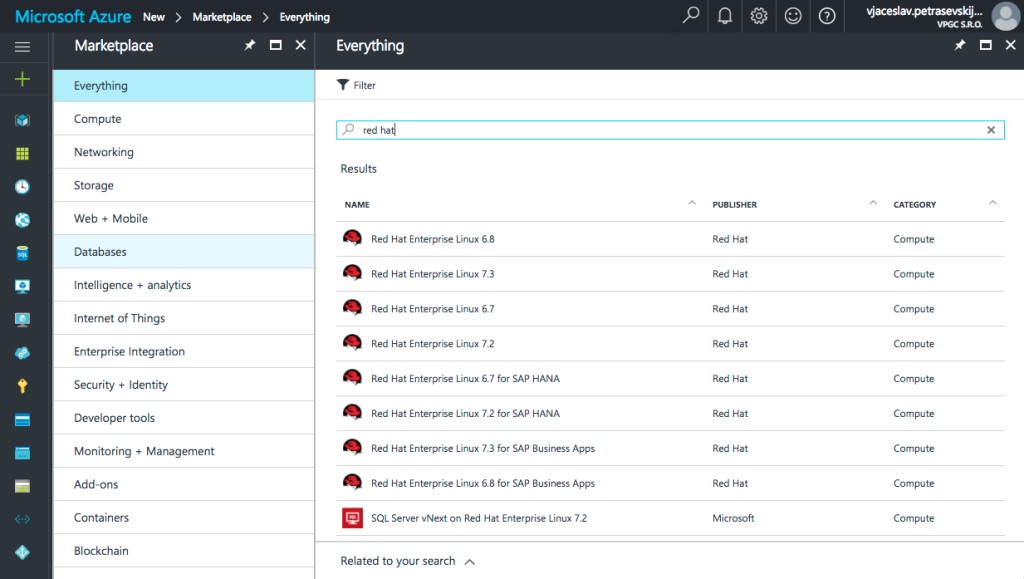Select the Databases category
The height and width of the screenshot is (579, 1024).
[184, 252]
